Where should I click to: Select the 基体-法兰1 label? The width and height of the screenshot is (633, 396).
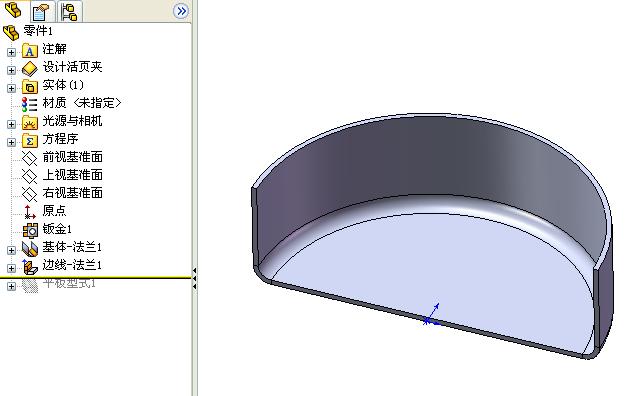click(72, 247)
